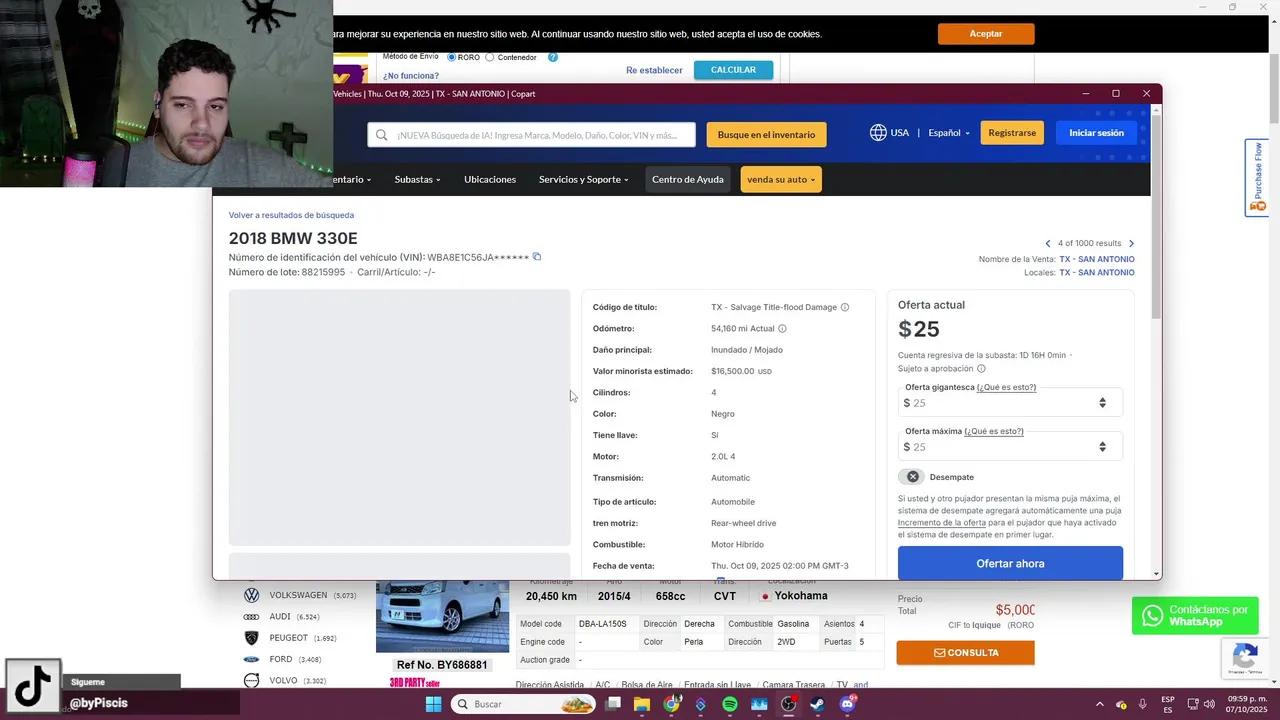Select PEUGEOT in brand list

click(289, 638)
